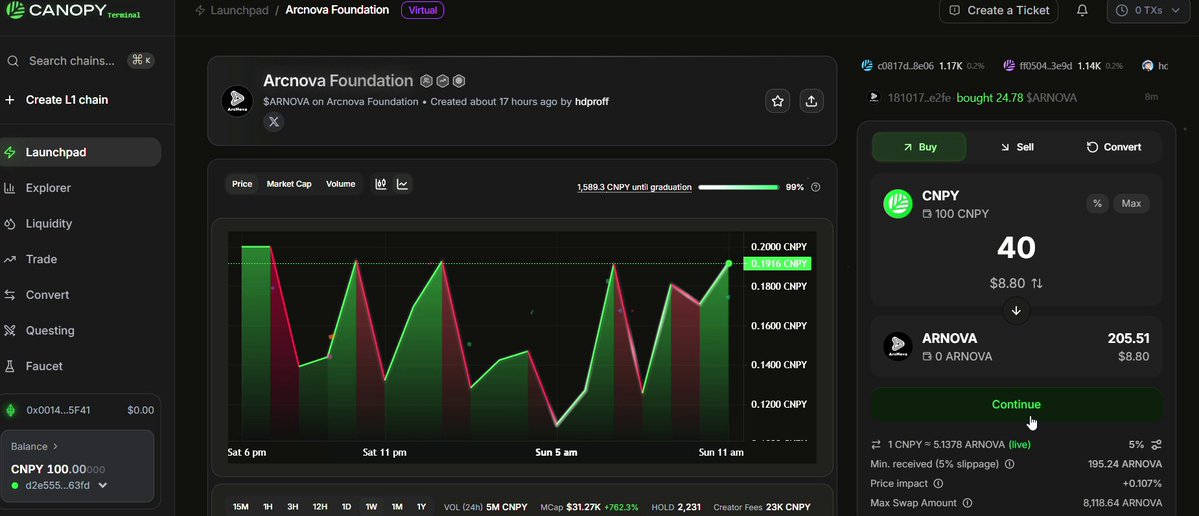Screen dimensions: 1199x516
Task: Select the 15M timeframe
Action: (x=241, y=507)
